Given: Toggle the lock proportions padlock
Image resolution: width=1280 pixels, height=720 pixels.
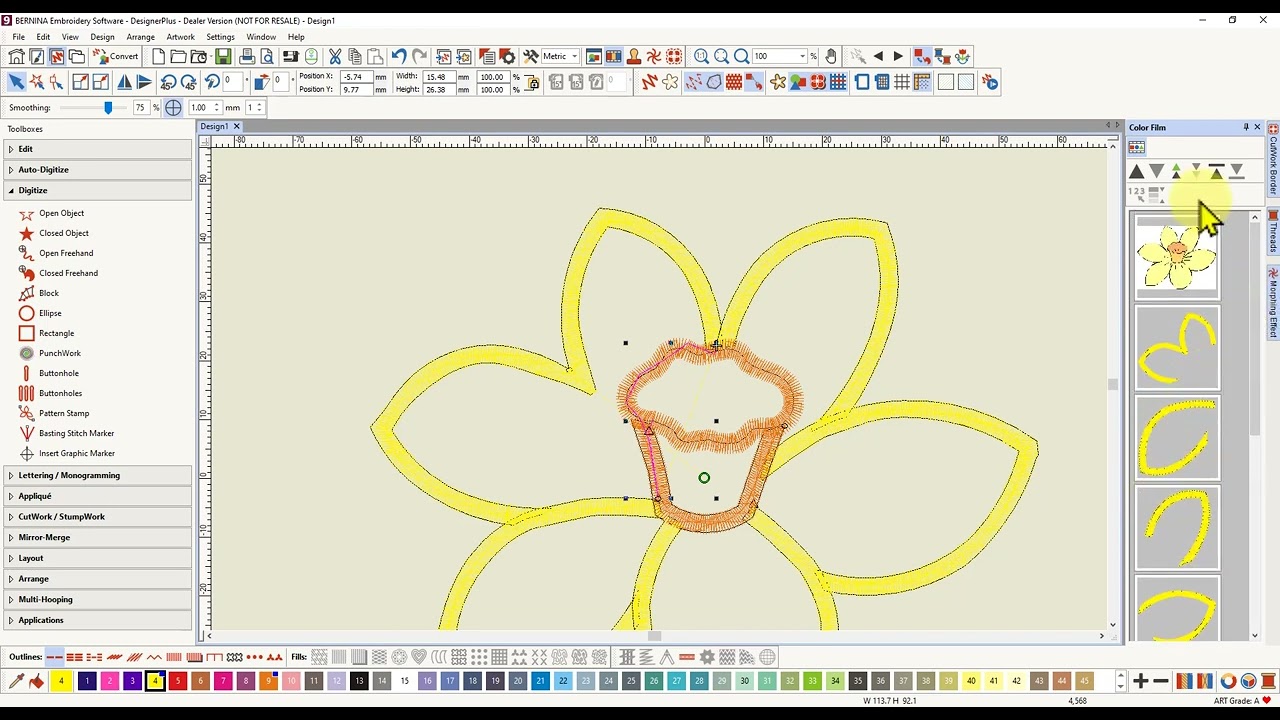Looking at the screenshot, I should click(x=532, y=83).
